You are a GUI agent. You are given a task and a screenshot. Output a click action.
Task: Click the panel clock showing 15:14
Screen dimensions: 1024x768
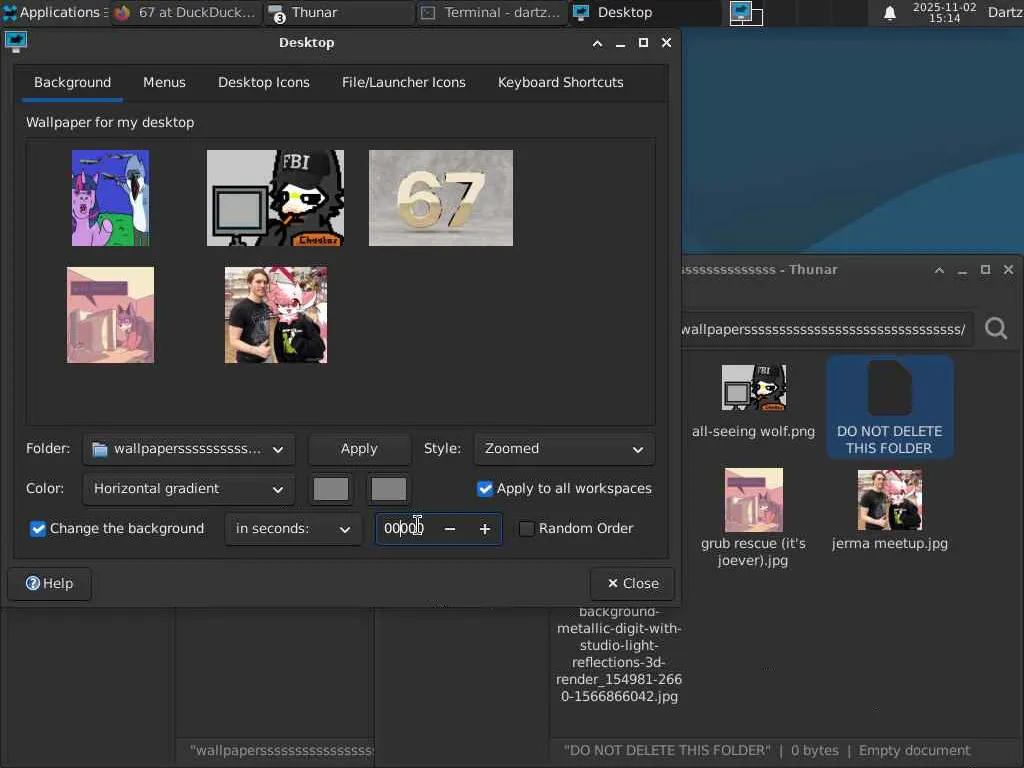944,12
